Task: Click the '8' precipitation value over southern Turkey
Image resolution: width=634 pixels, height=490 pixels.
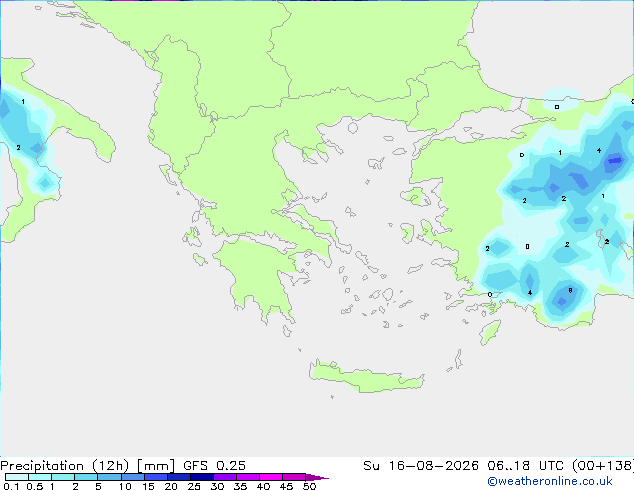Action: [570, 290]
